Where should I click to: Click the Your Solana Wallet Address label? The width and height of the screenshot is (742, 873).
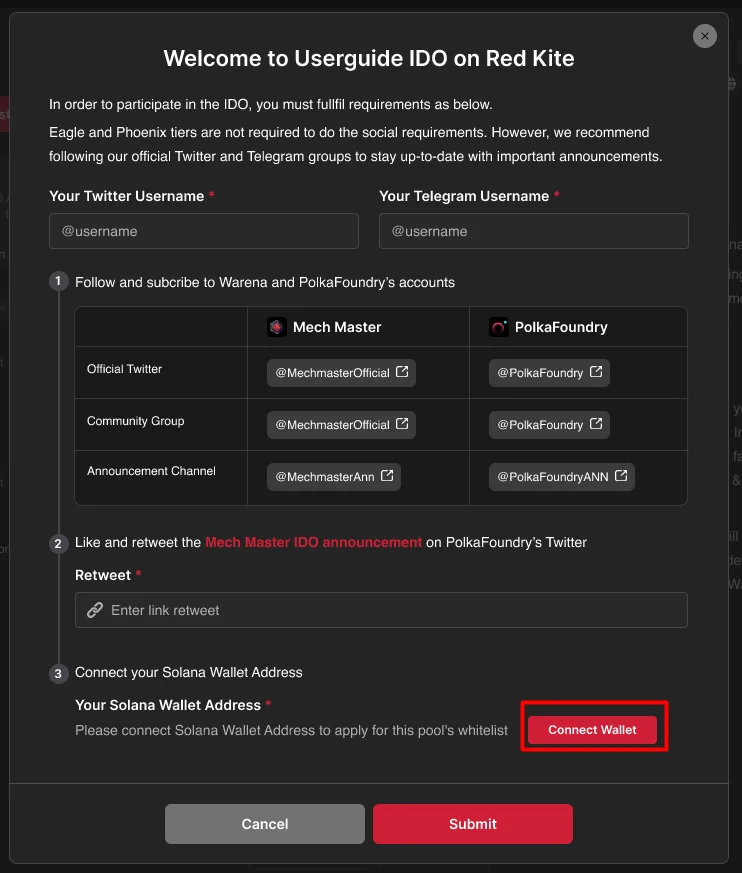point(168,705)
